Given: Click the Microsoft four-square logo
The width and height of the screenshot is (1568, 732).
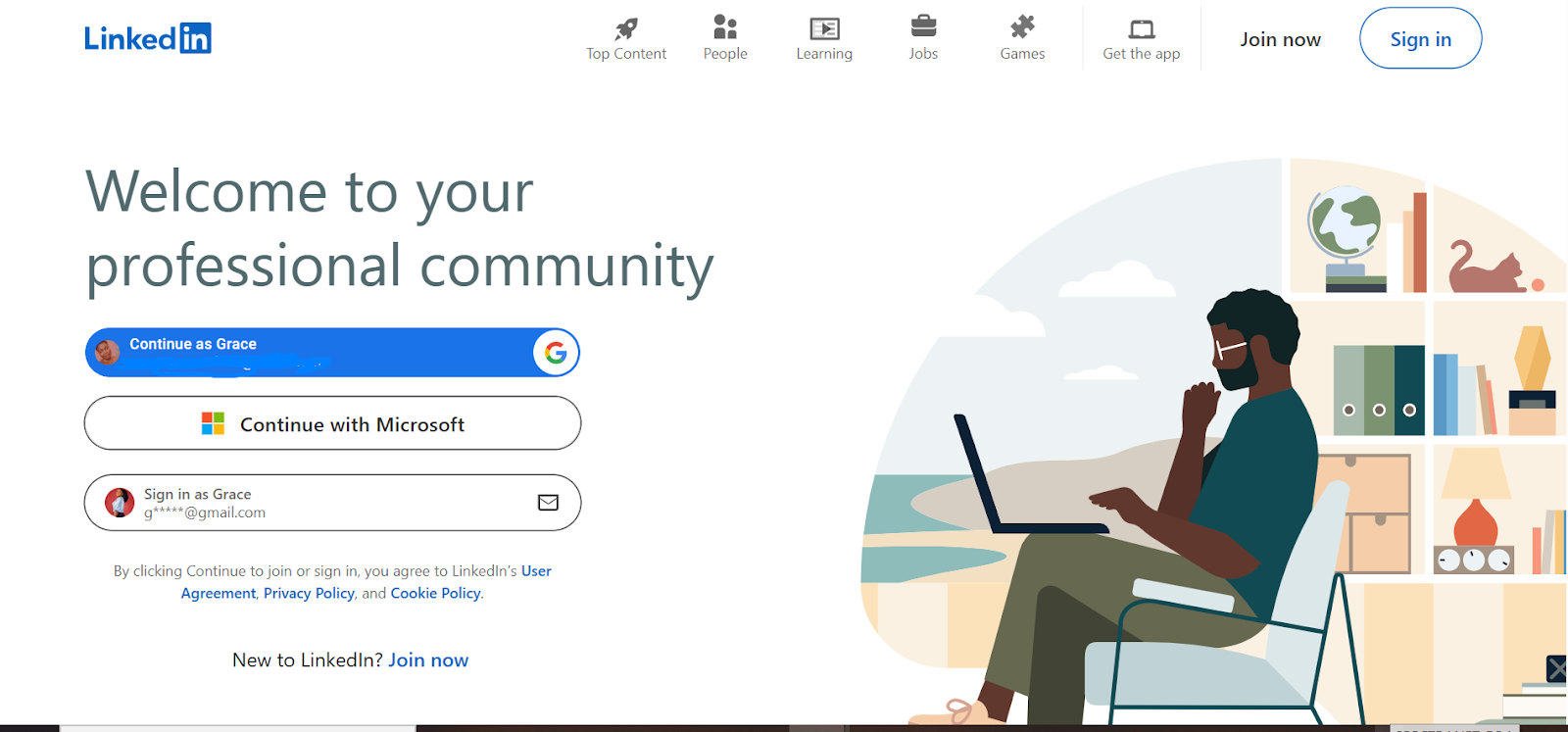Looking at the screenshot, I should pyautogui.click(x=213, y=423).
